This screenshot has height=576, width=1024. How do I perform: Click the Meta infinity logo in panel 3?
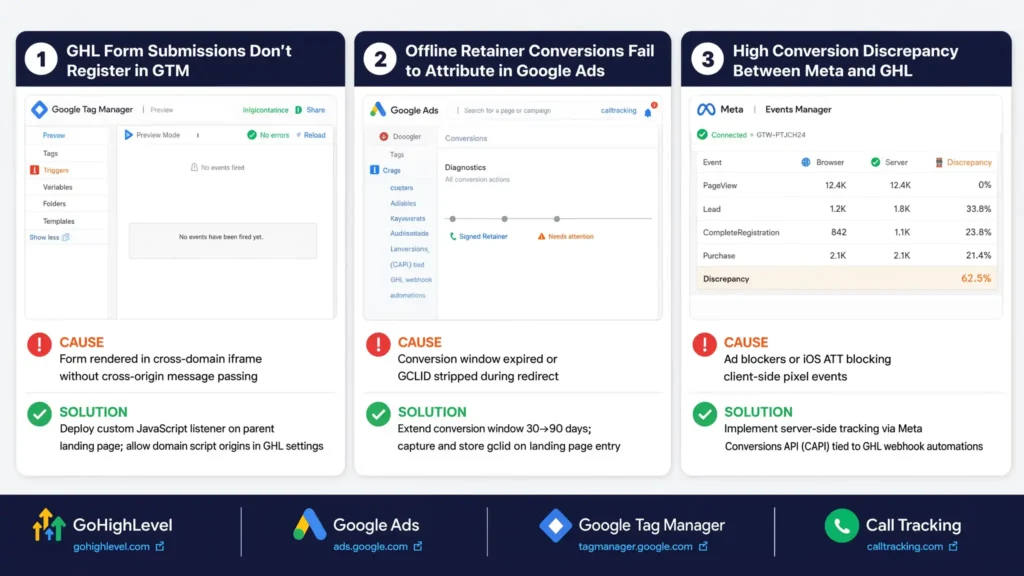[x=706, y=110]
